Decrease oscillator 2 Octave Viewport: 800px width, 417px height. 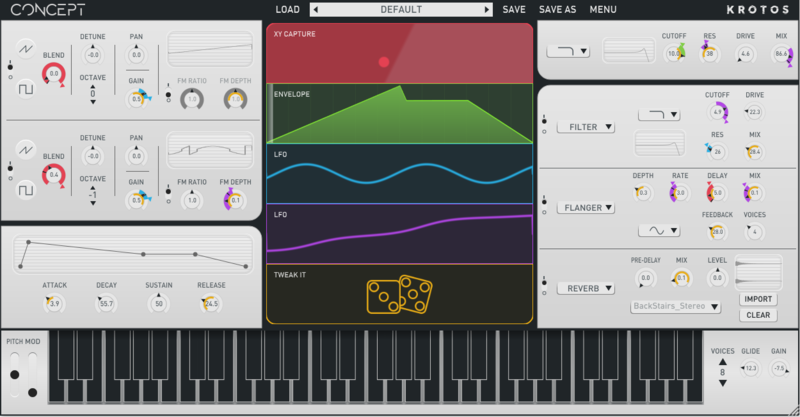pyautogui.click(x=92, y=203)
